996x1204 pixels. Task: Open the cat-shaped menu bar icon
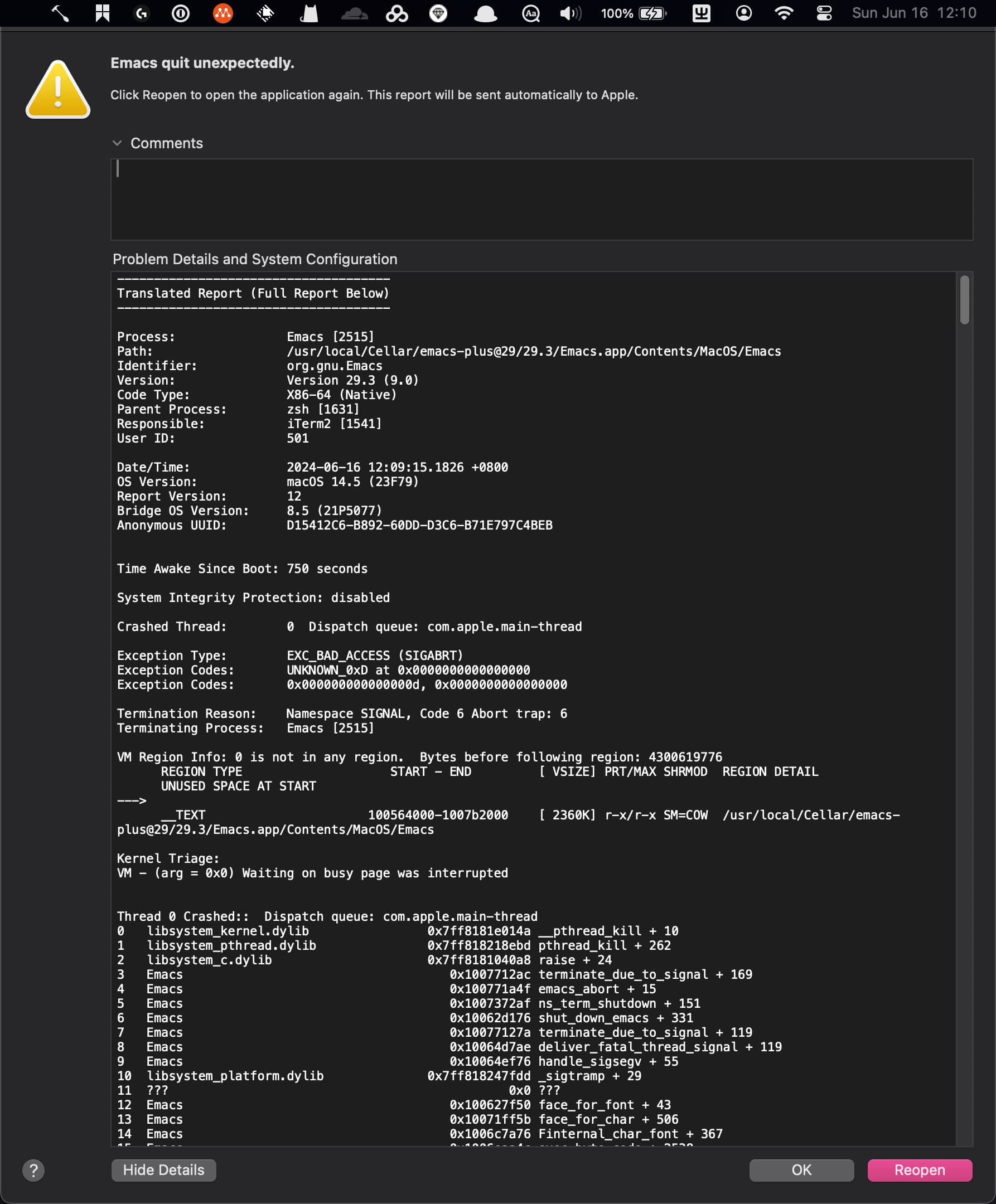point(310,13)
